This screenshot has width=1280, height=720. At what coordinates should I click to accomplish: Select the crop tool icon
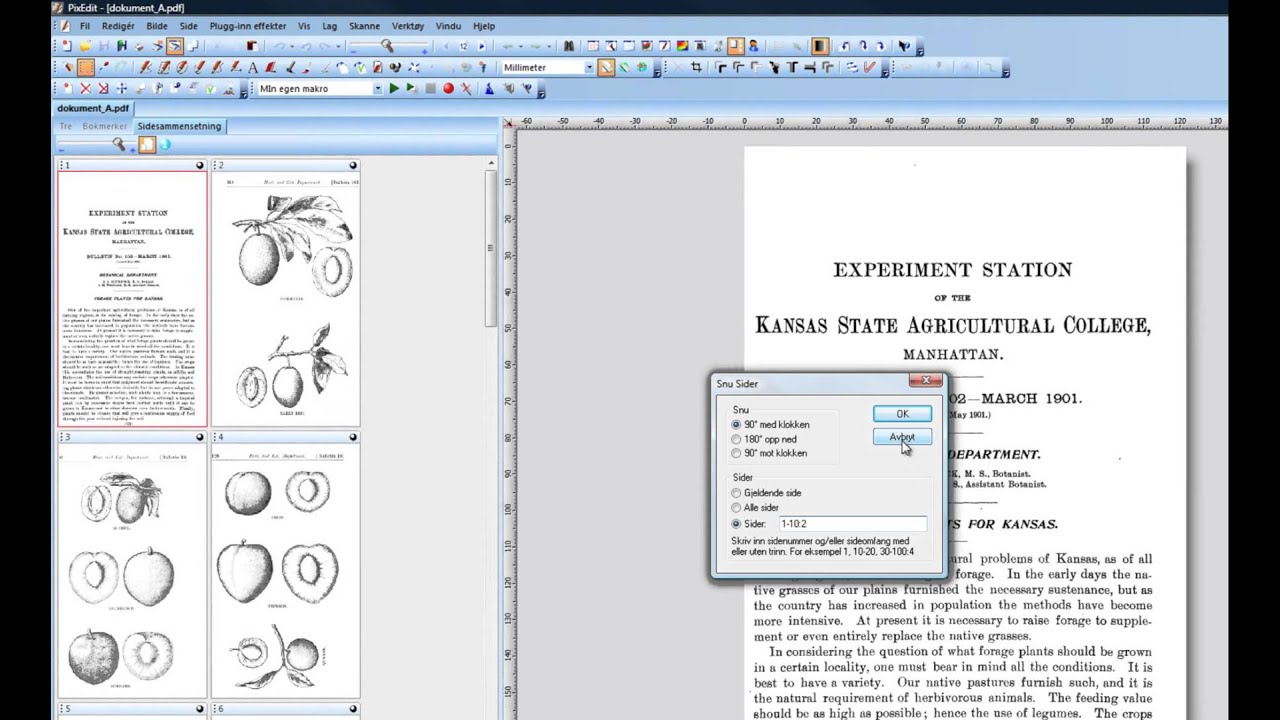(697, 67)
